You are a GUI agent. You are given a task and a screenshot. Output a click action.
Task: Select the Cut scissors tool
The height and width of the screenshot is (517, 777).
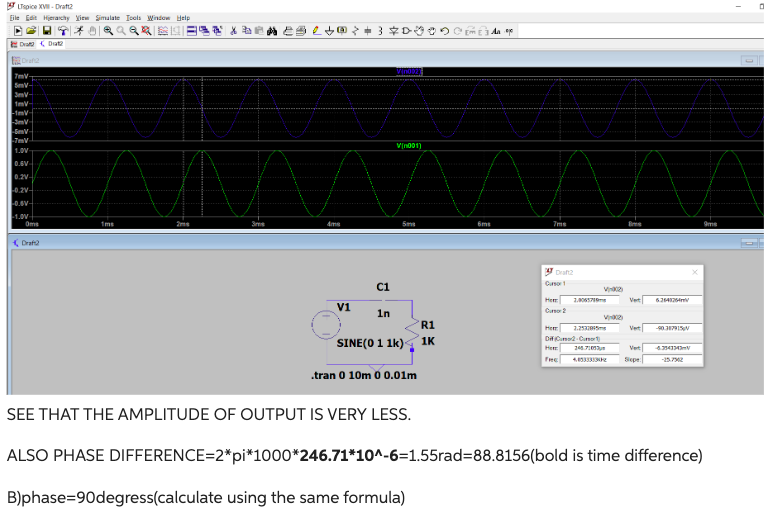click(x=233, y=31)
